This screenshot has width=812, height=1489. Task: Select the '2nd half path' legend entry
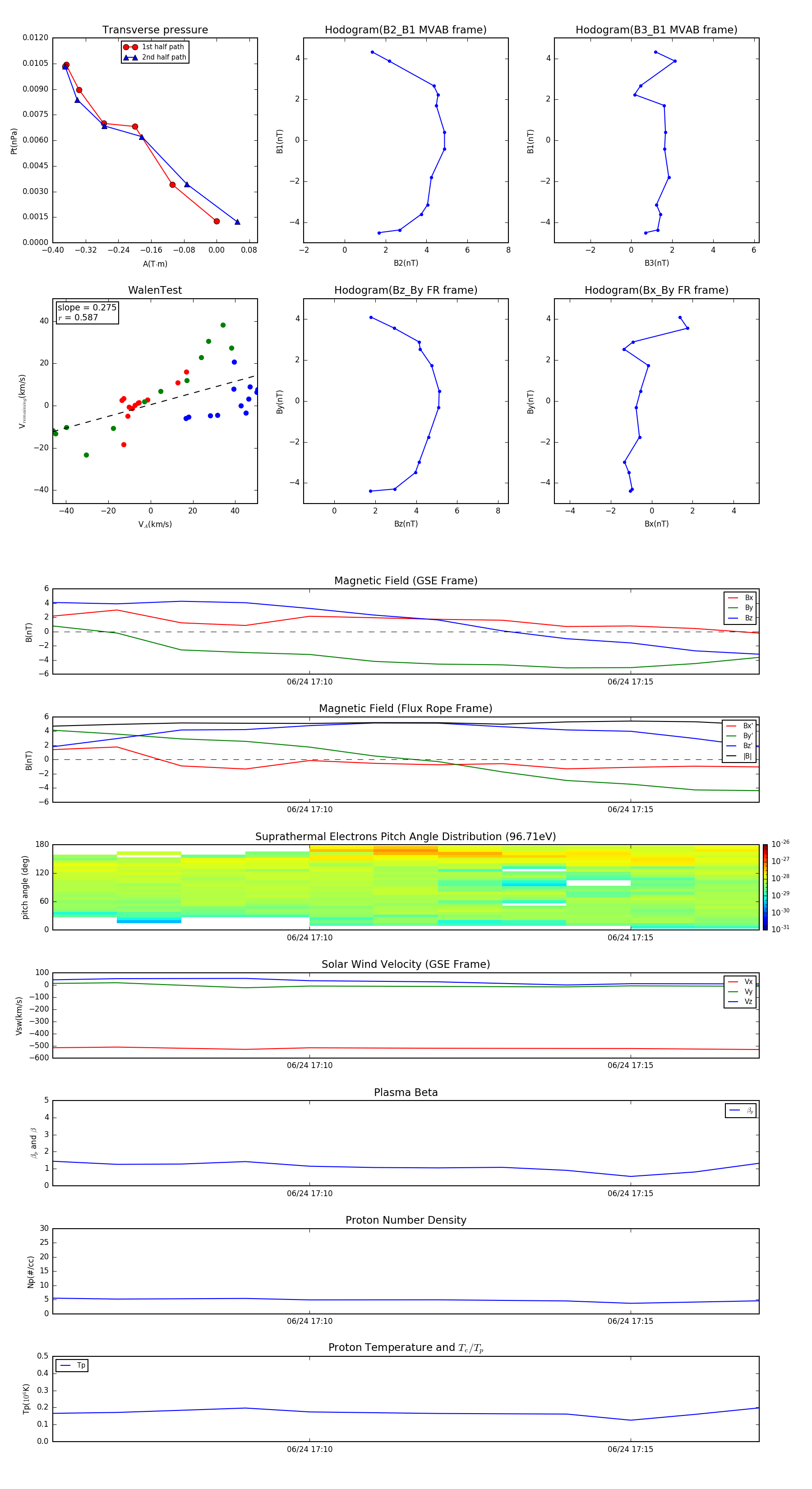(155, 57)
